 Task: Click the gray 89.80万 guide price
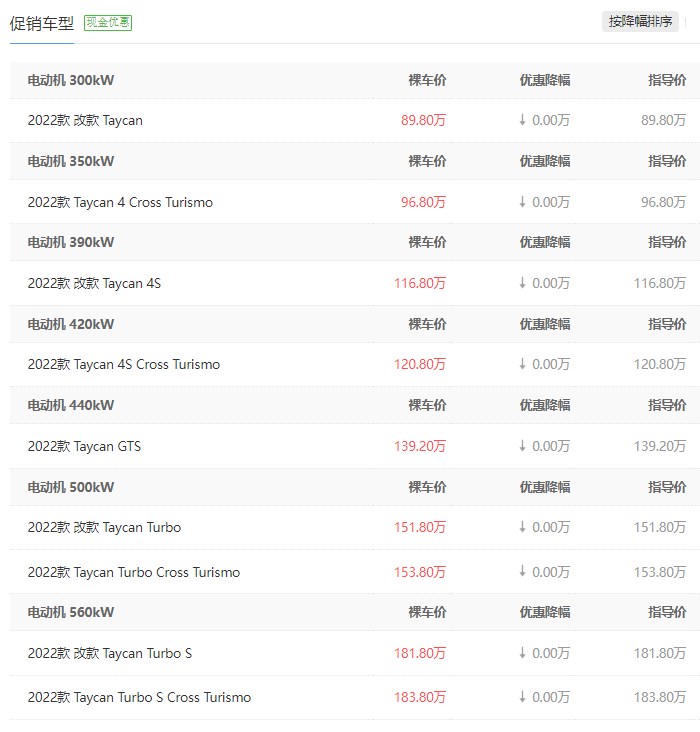[x=663, y=120]
